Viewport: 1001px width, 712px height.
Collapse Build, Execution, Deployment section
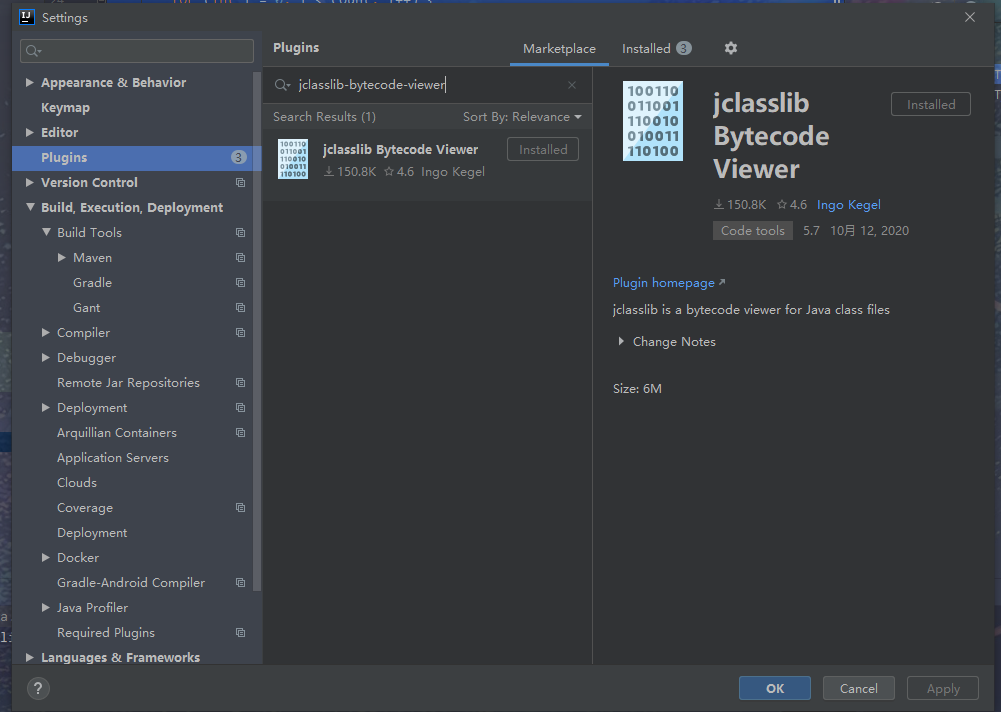[30, 207]
